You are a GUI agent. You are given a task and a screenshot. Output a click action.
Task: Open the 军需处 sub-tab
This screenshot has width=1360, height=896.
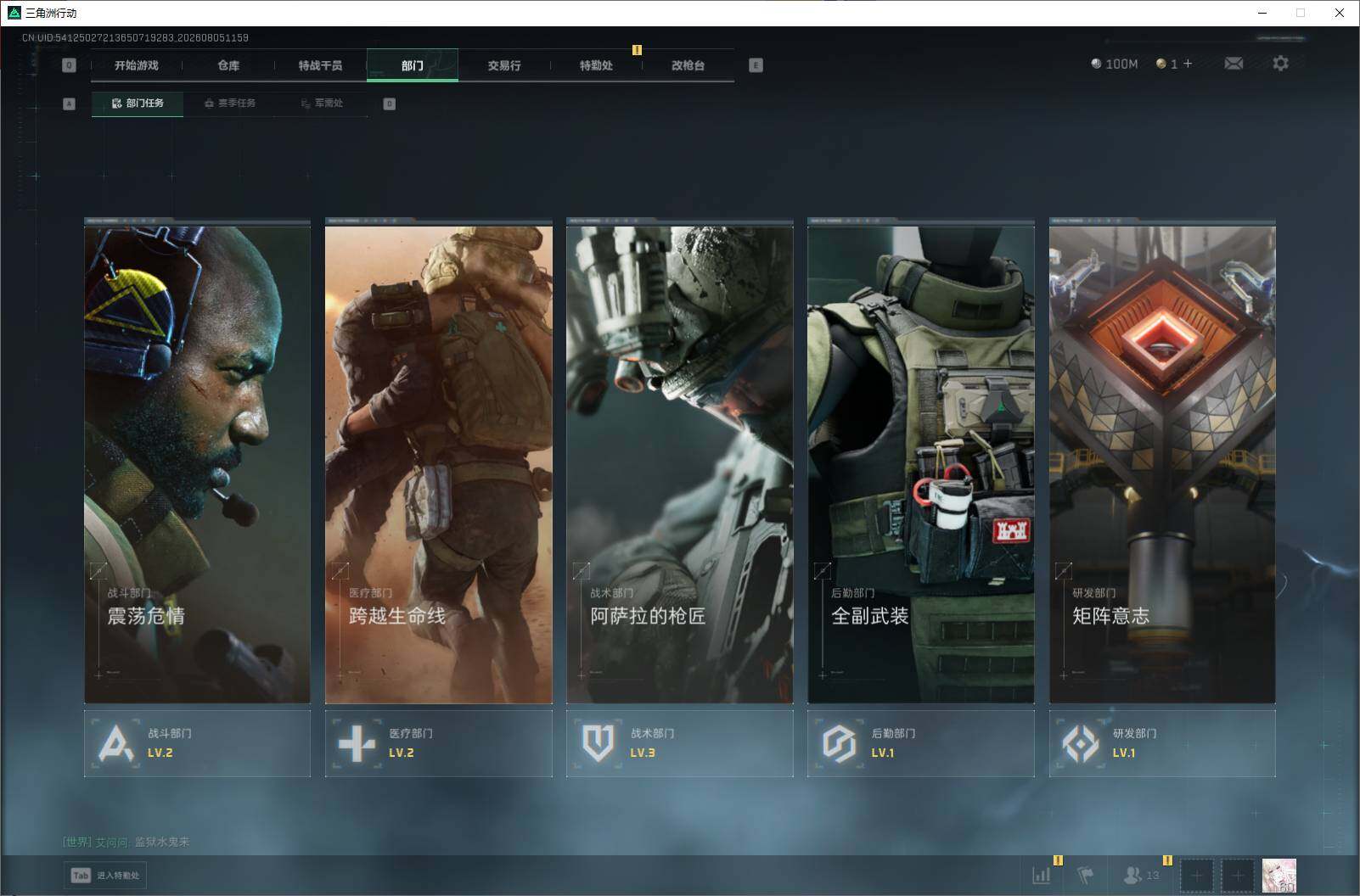tap(322, 104)
